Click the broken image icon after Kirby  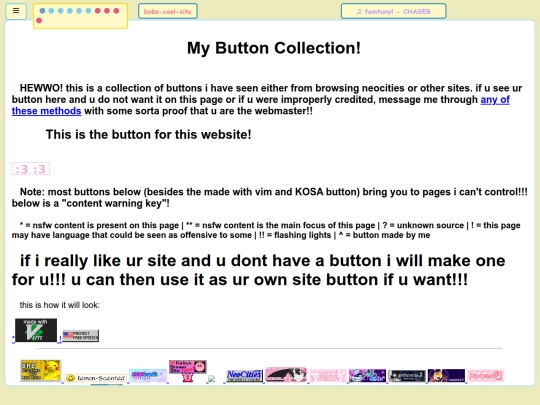click(x=212, y=379)
